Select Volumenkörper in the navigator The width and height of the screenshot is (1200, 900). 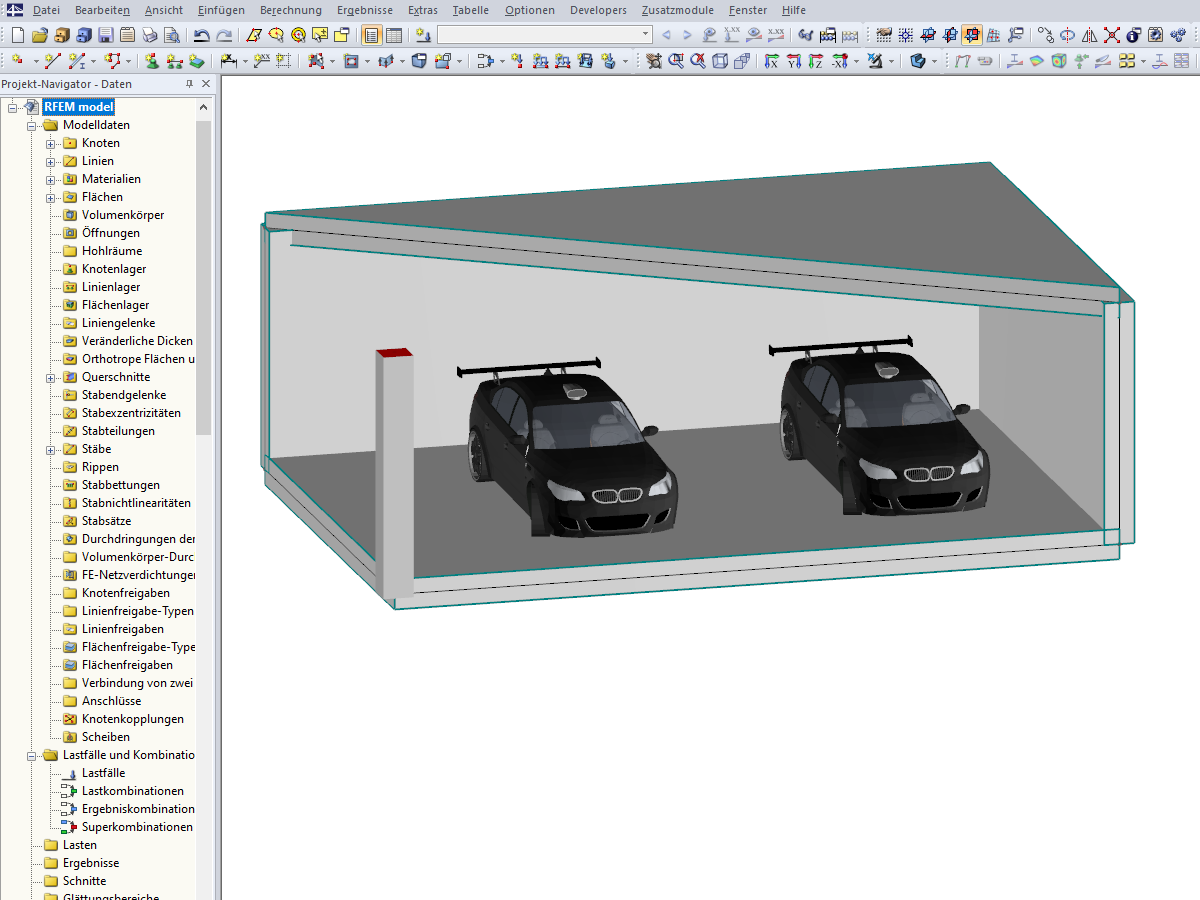pyautogui.click(x=123, y=215)
